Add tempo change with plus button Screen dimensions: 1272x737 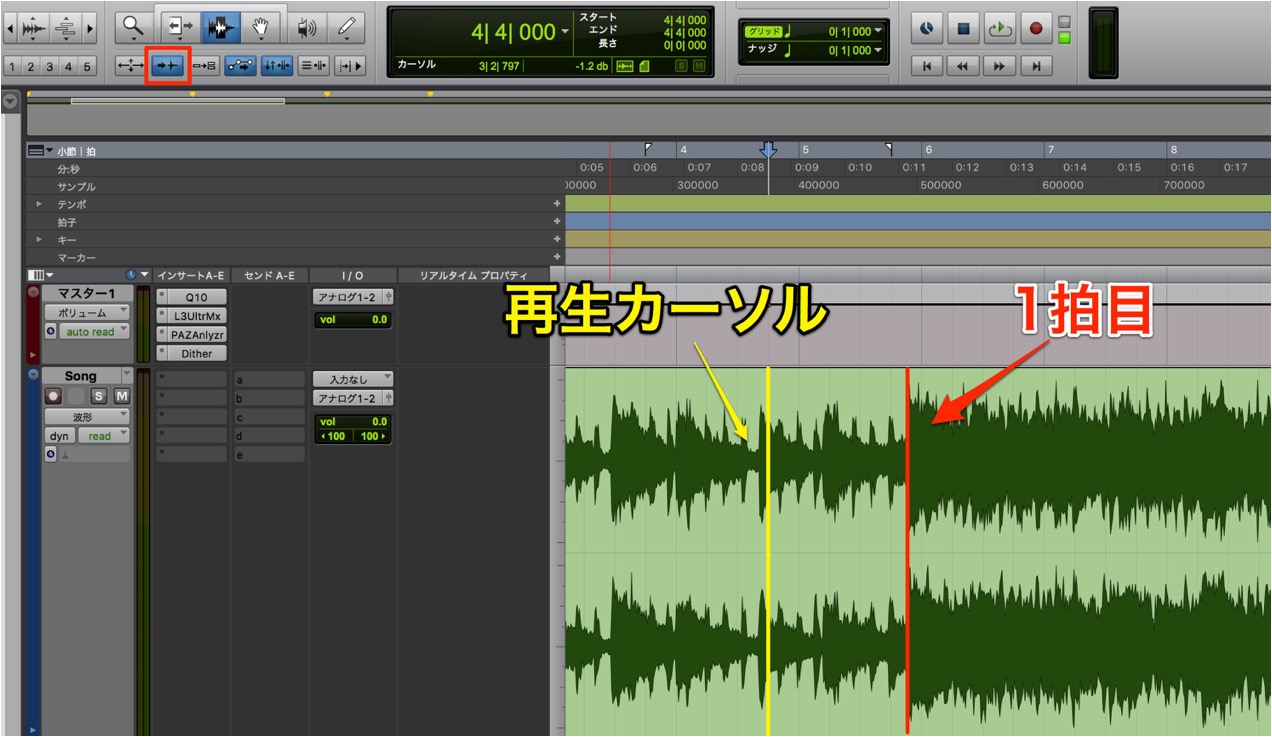557,204
